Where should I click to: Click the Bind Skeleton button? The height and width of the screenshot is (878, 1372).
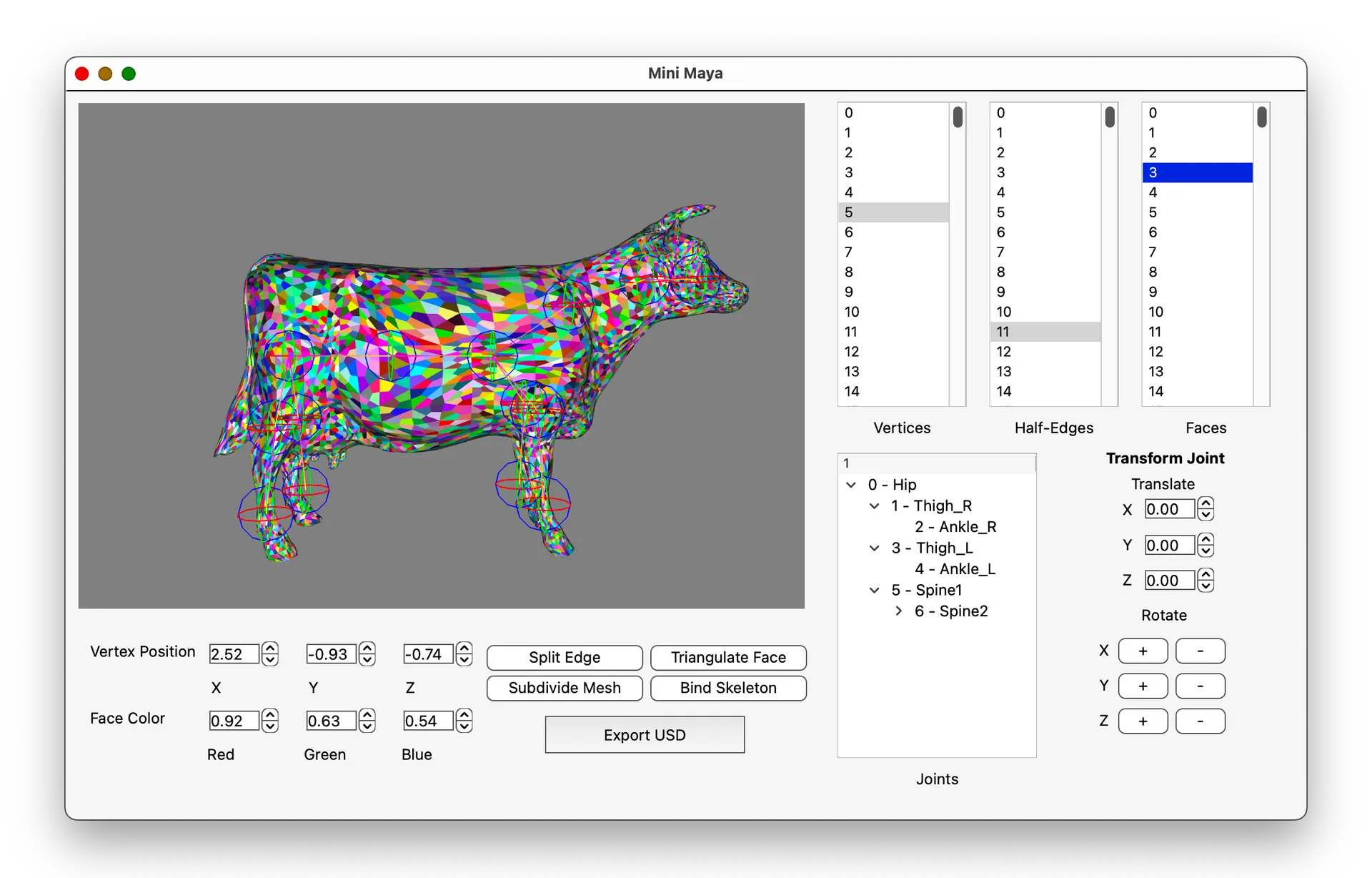(x=728, y=688)
